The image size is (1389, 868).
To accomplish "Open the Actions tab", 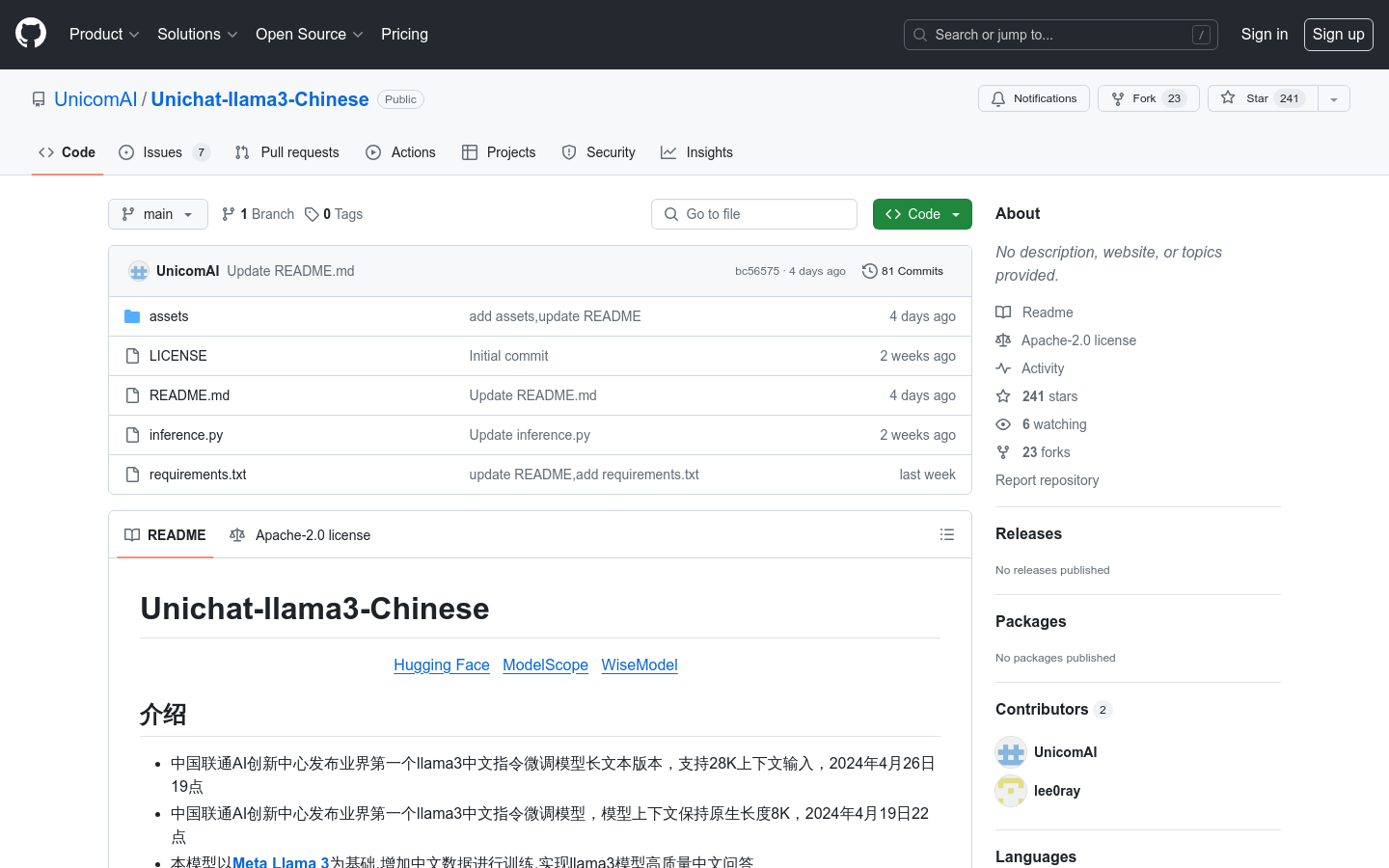I will coord(400,152).
